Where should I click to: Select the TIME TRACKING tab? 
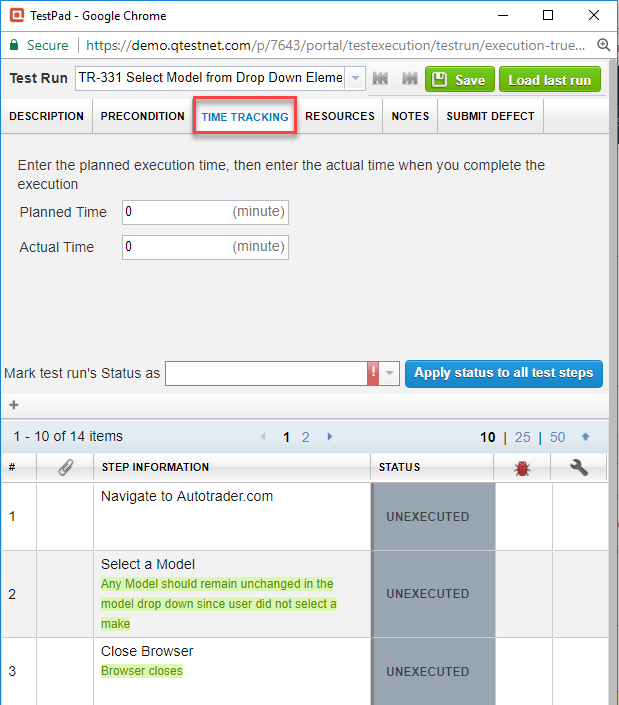245,116
